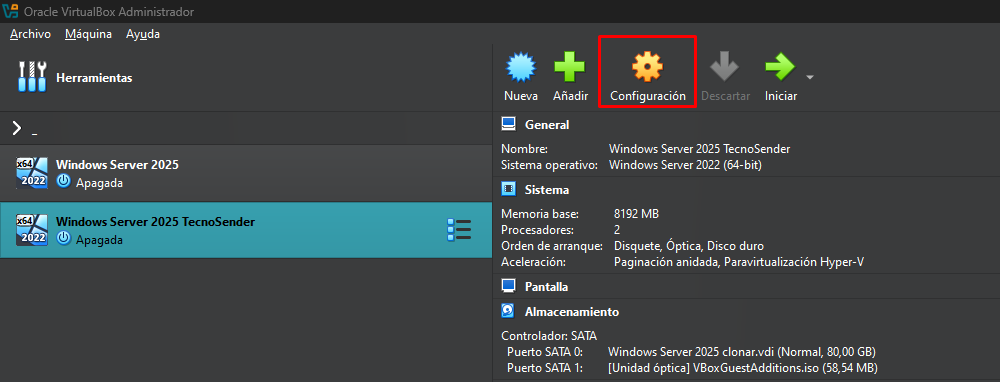Image resolution: width=1000 pixels, height=382 pixels.
Task: Click the General monitor icon
Action: tap(508, 124)
